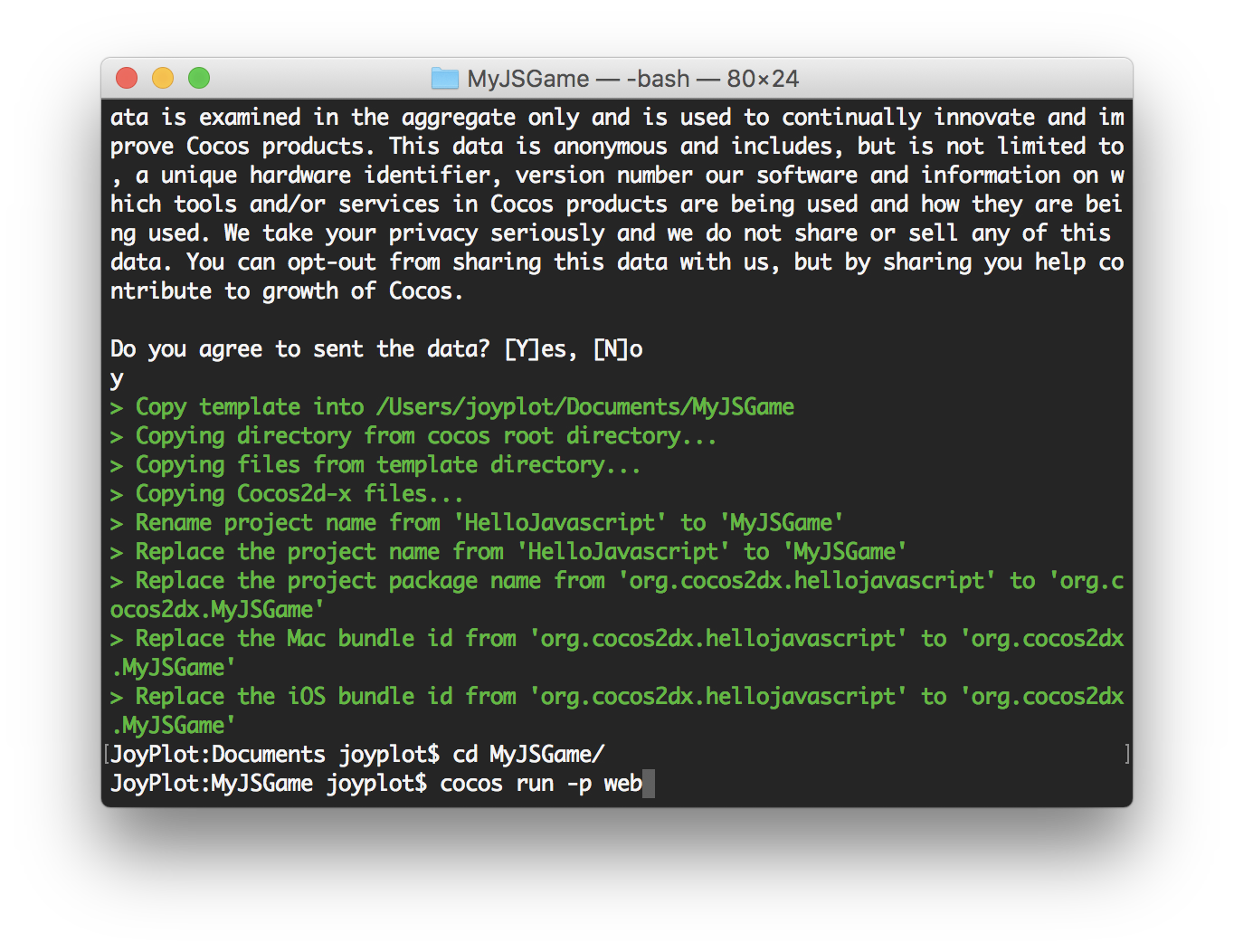This screenshot has height=952, width=1234.
Task: Close the Terminal window with red button
Action: (127, 79)
